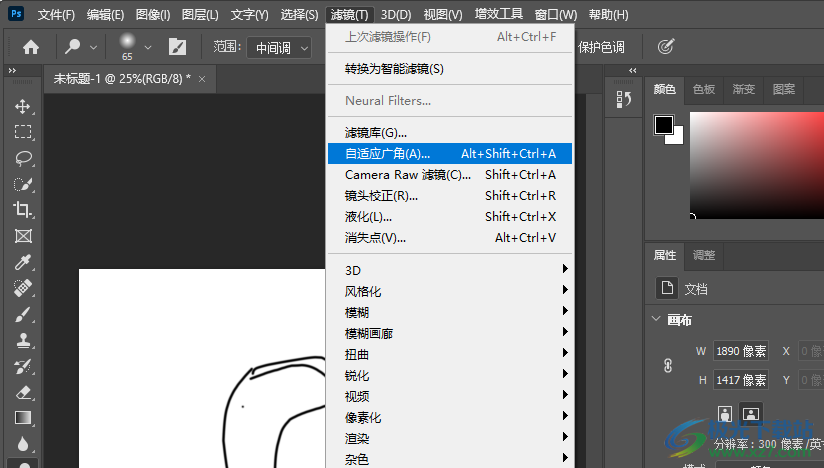The width and height of the screenshot is (824, 468).
Task: Select the Quick Selection tool
Action: tap(23, 184)
